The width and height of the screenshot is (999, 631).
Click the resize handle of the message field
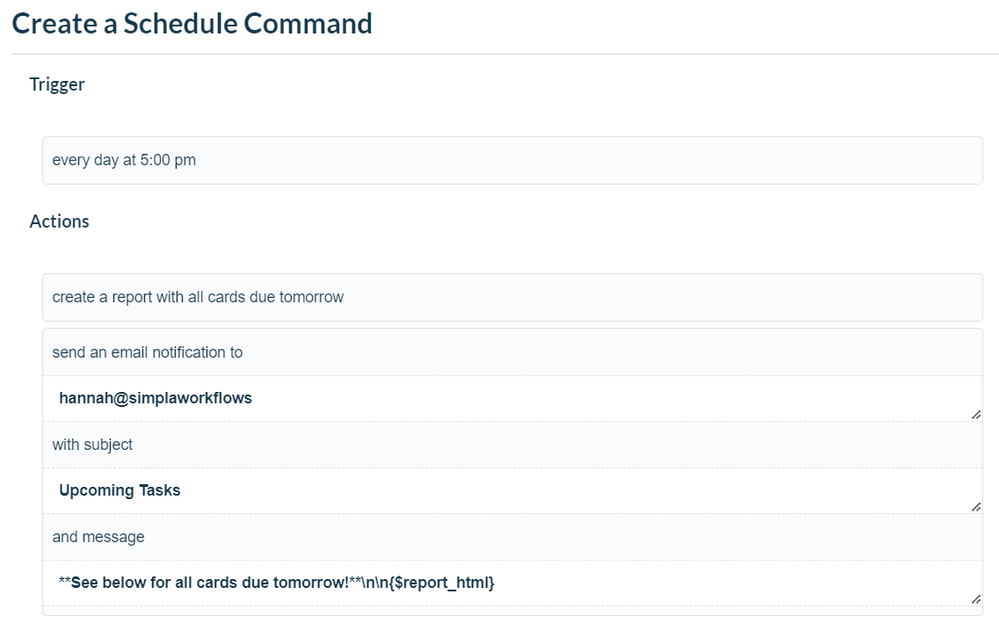975,599
